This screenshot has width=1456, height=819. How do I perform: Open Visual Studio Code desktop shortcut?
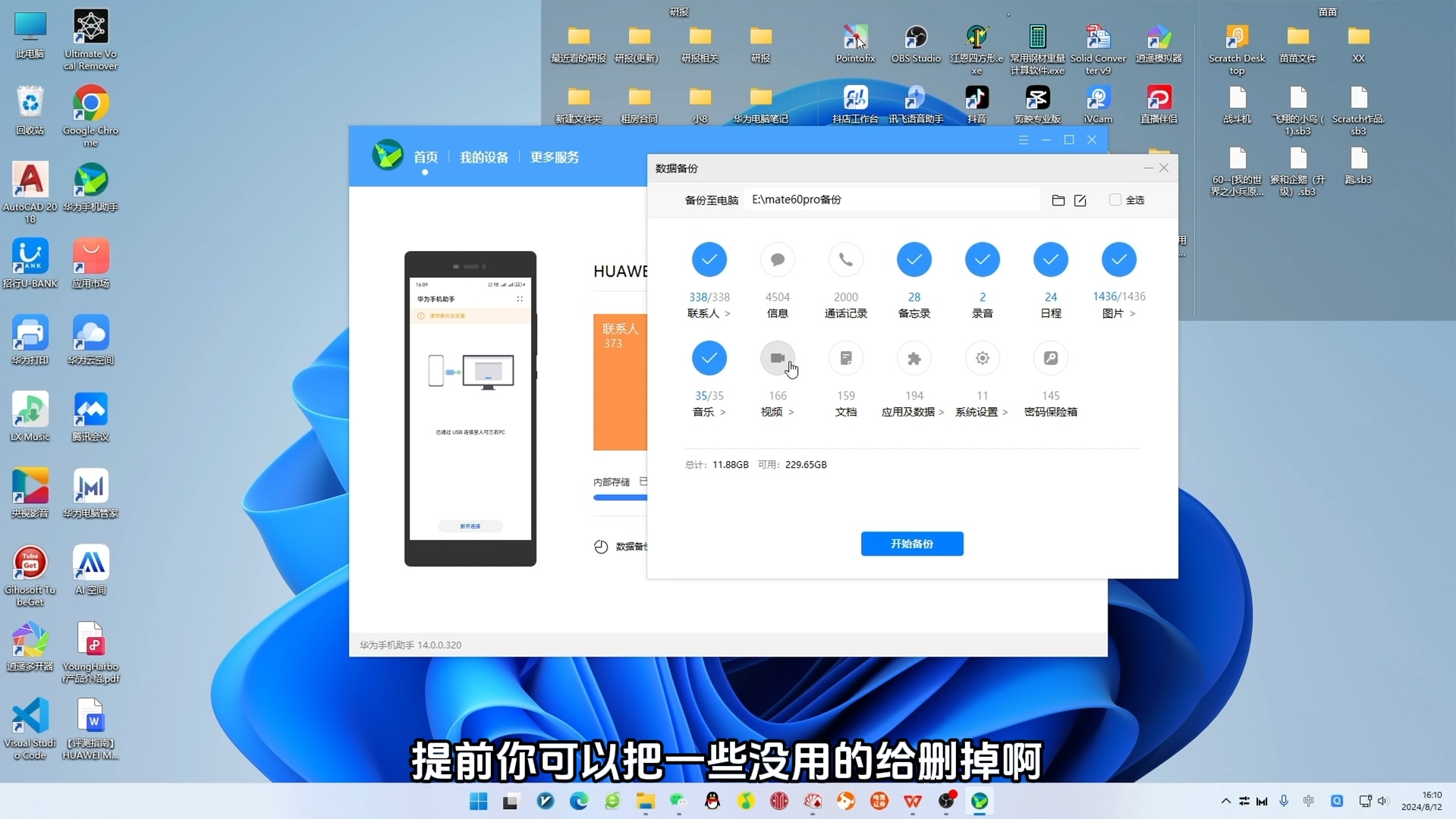pos(30,729)
